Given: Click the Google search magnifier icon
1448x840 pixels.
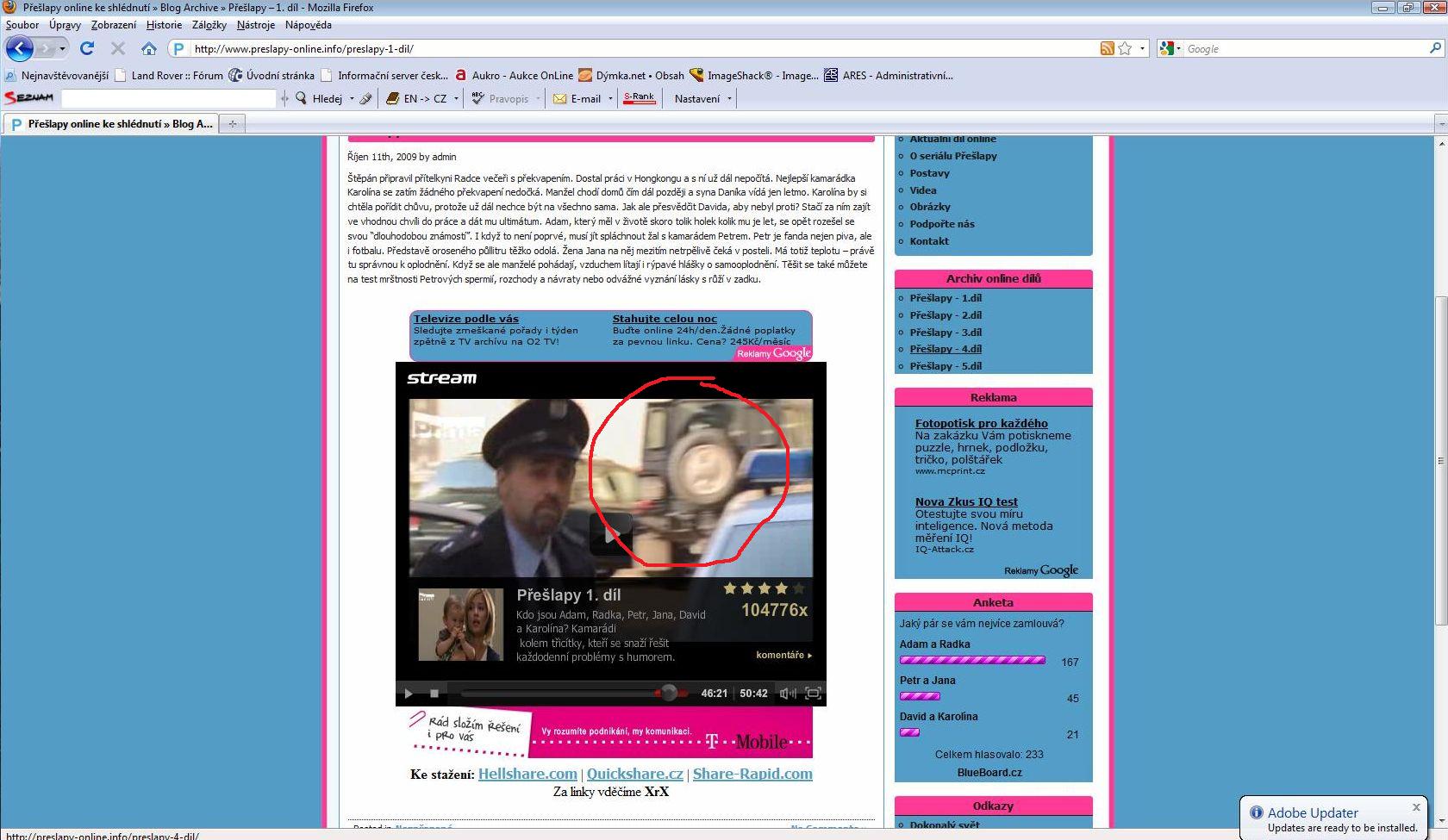Looking at the screenshot, I should click(1435, 49).
